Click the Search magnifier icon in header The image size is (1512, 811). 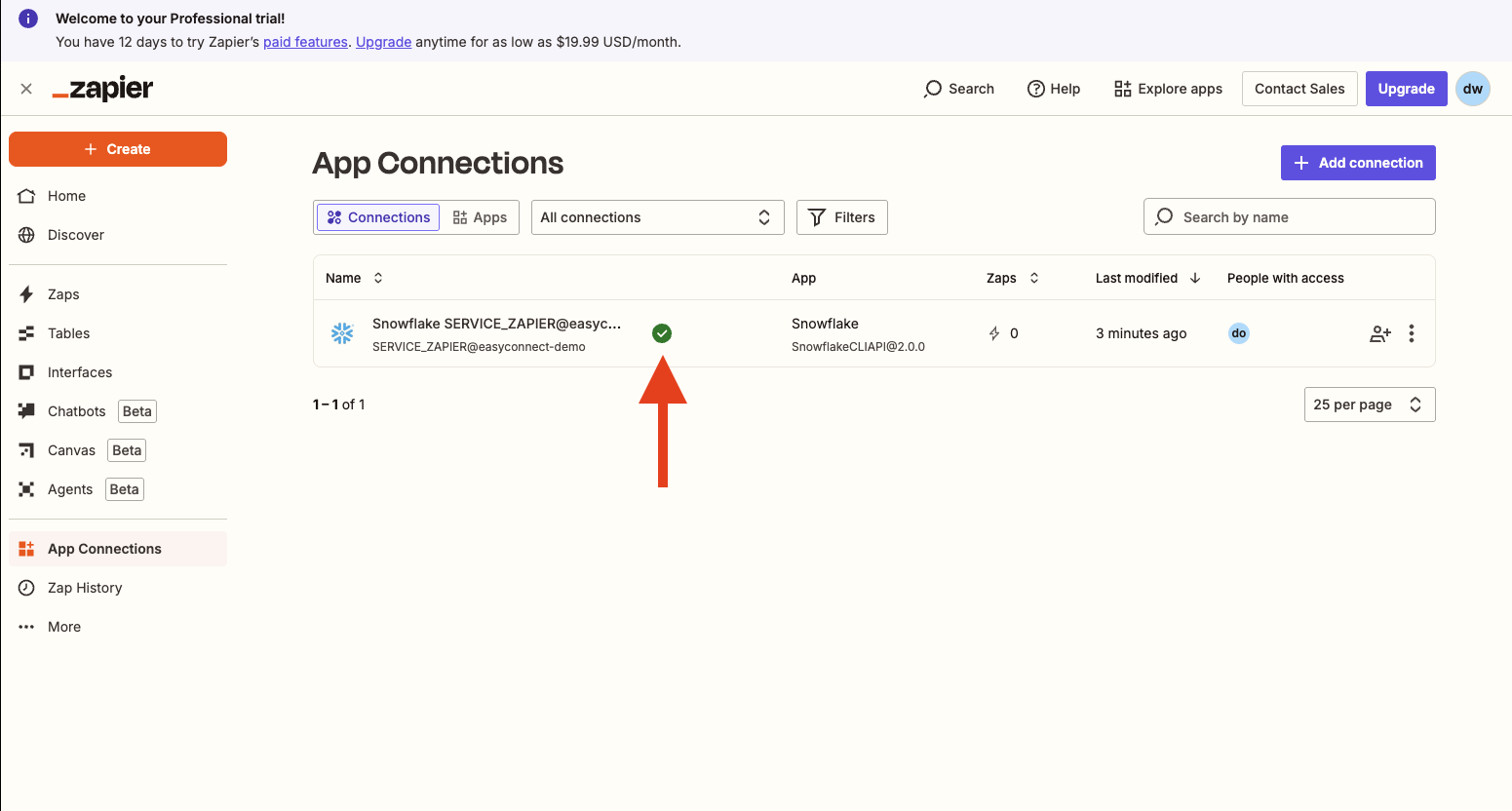[x=933, y=89]
